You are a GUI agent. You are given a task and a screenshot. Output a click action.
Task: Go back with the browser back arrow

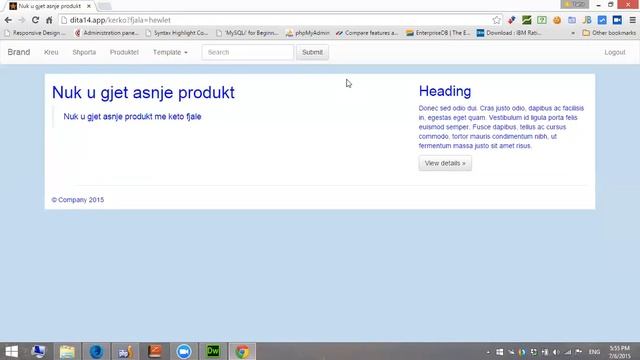click(8, 20)
